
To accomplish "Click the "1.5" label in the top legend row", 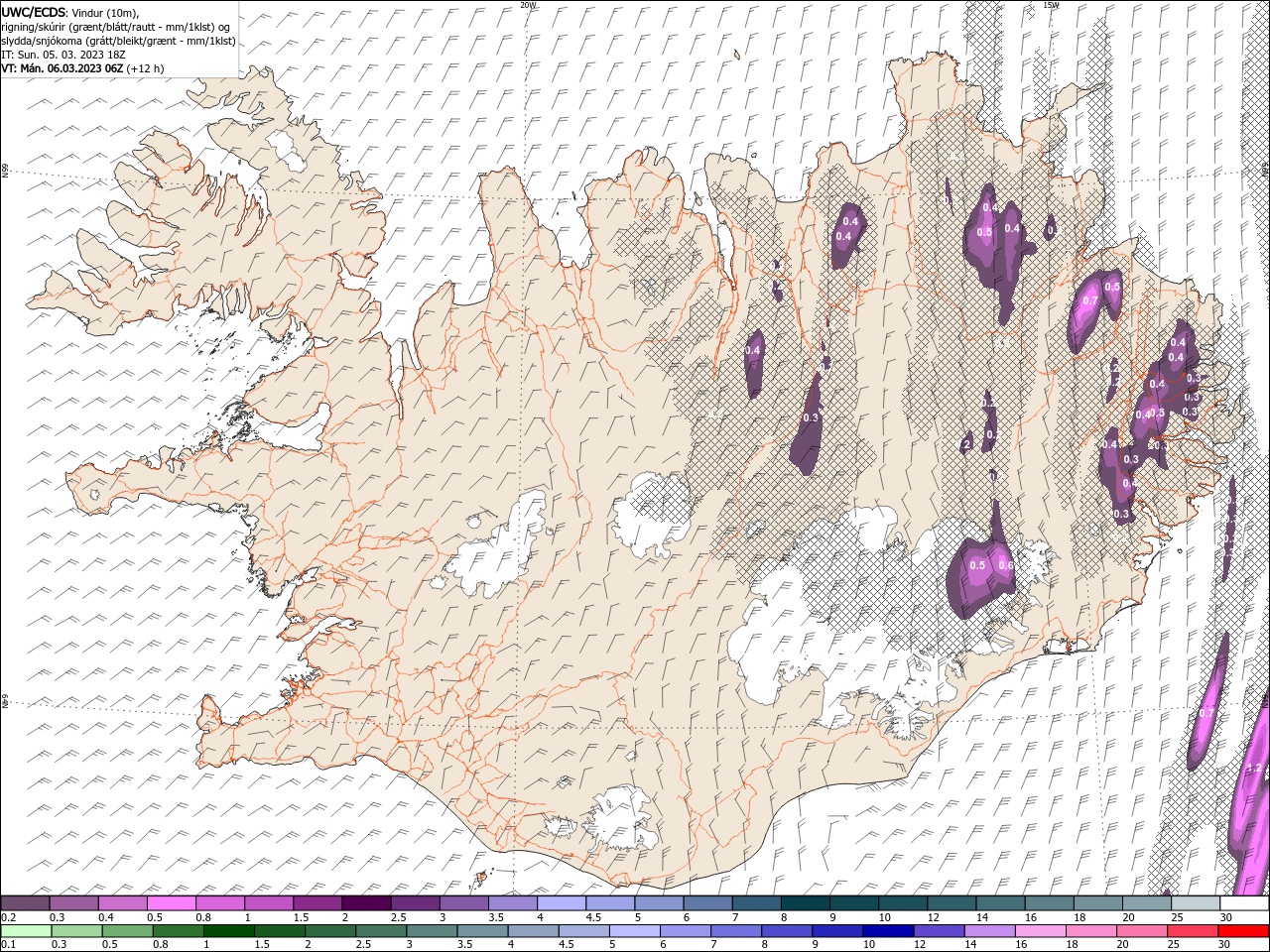I will point(301,917).
